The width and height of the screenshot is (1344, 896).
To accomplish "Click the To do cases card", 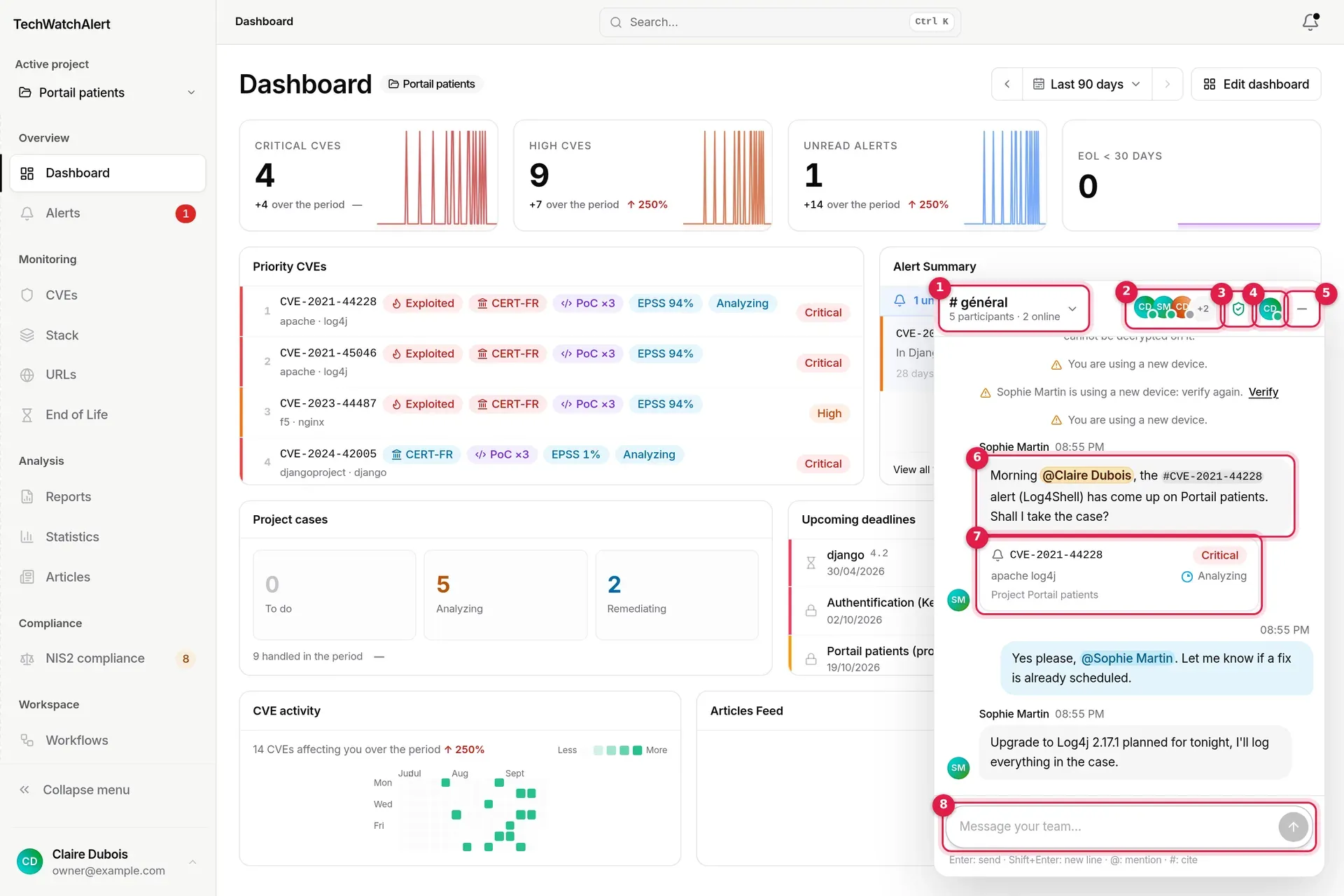I will (x=335, y=595).
